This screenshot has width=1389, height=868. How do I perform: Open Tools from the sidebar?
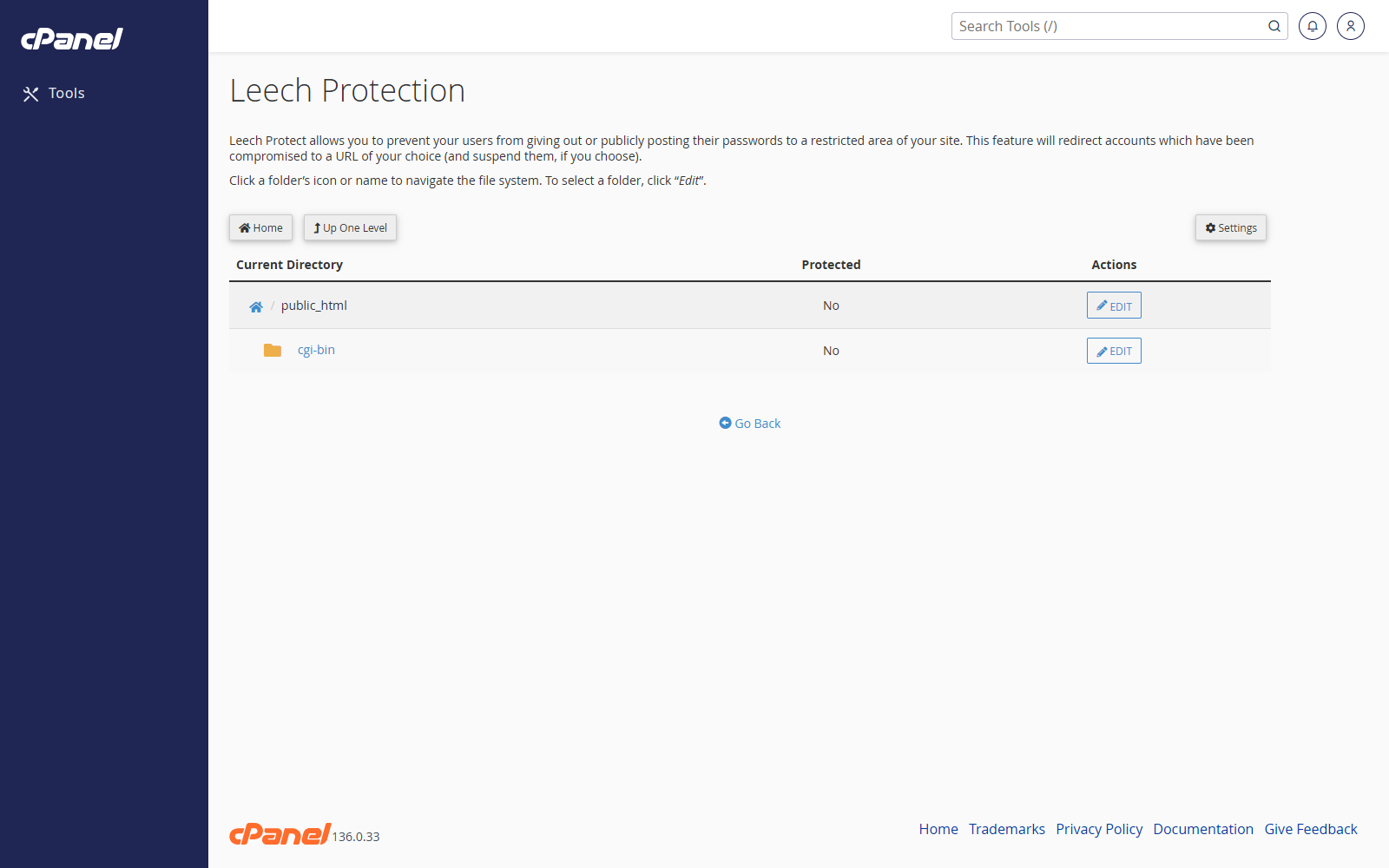[54, 94]
